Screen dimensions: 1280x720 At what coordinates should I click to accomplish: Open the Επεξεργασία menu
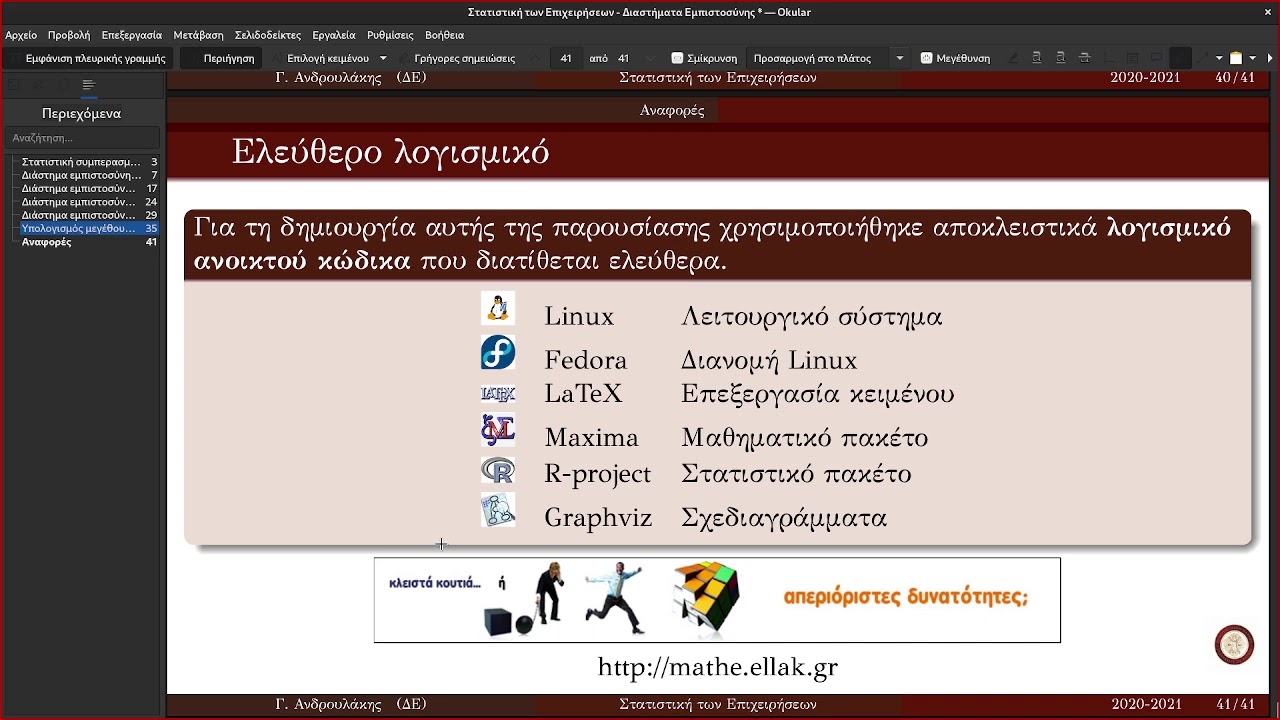[131, 35]
